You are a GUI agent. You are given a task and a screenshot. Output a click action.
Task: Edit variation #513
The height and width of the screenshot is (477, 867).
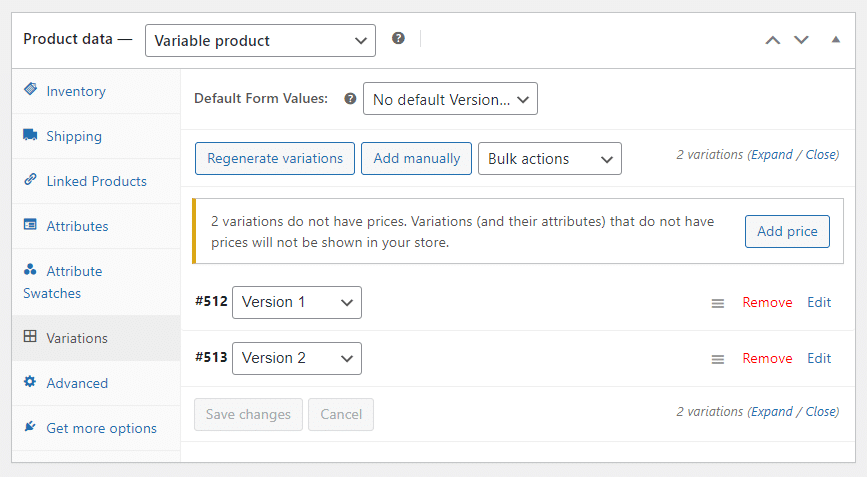coord(819,358)
